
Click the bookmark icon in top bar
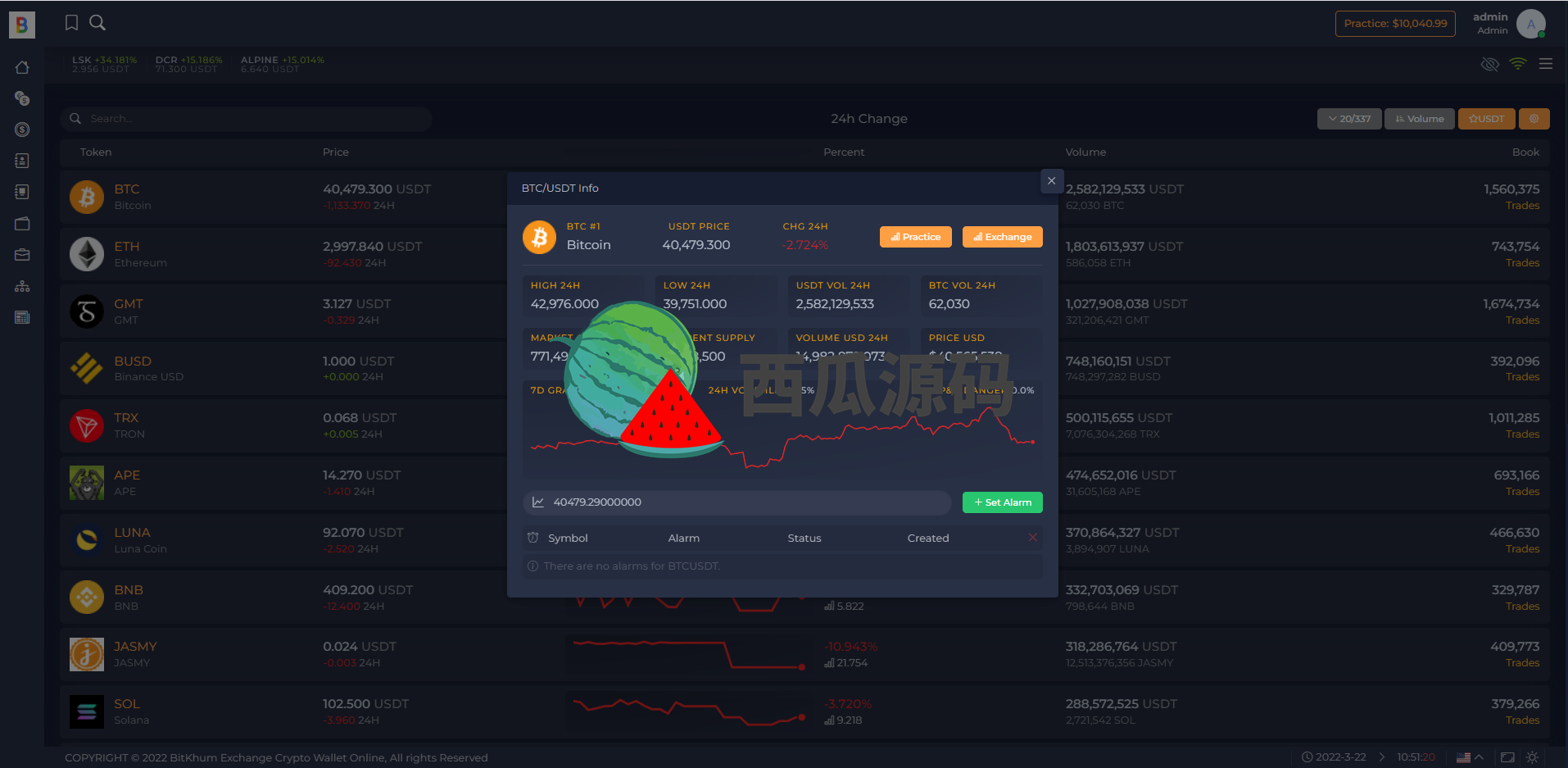(72, 23)
